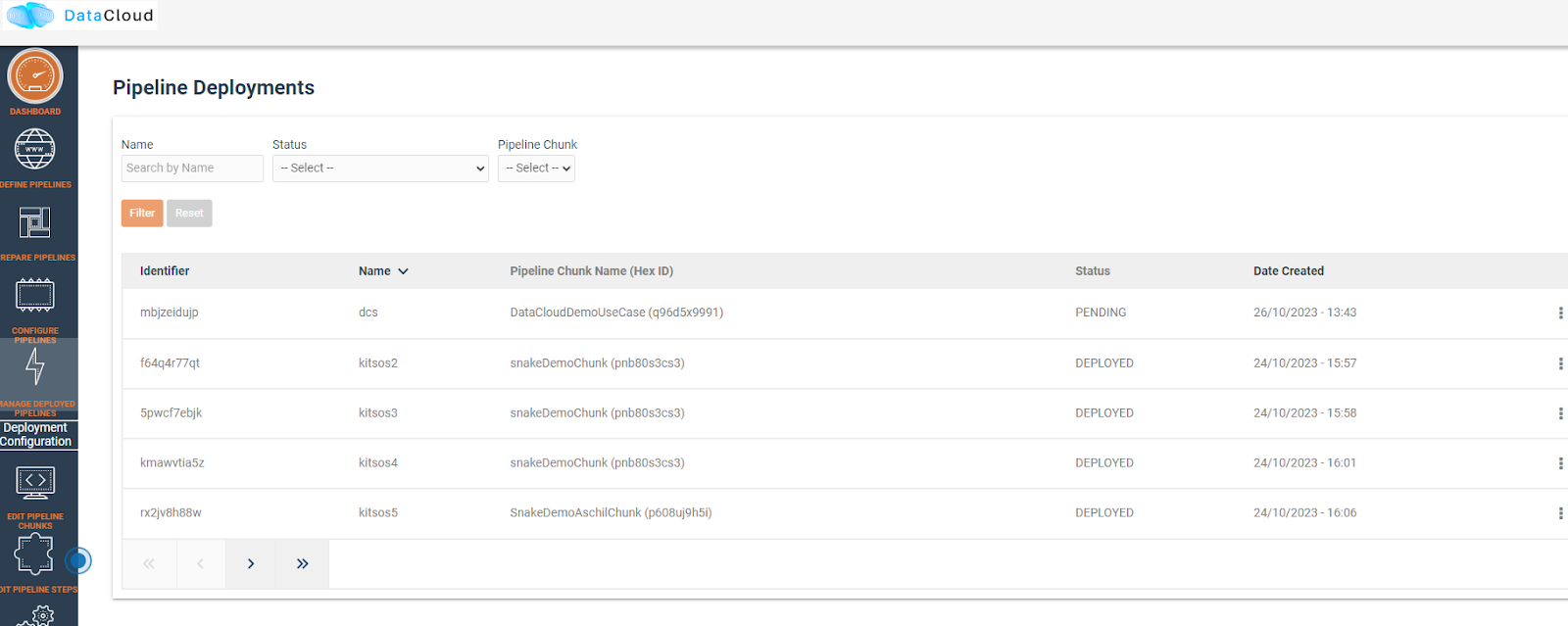Click the name cell kitsos3

click(x=378, y=412)
